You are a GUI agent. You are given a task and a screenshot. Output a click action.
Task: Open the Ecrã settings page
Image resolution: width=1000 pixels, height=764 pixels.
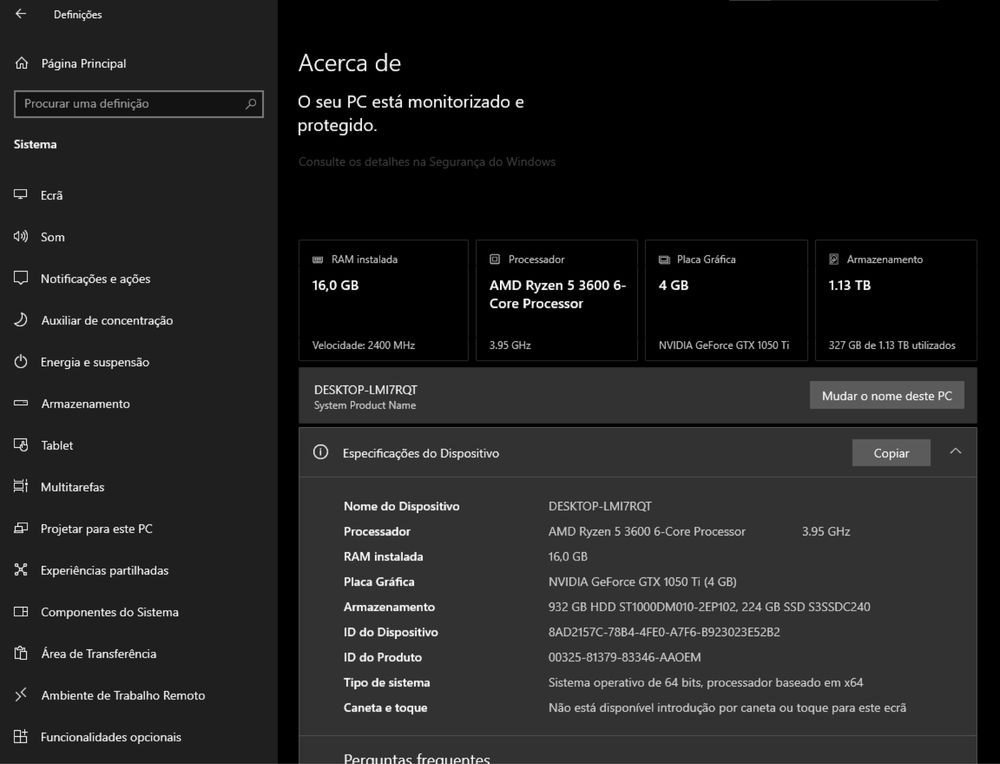coord(52,195)
